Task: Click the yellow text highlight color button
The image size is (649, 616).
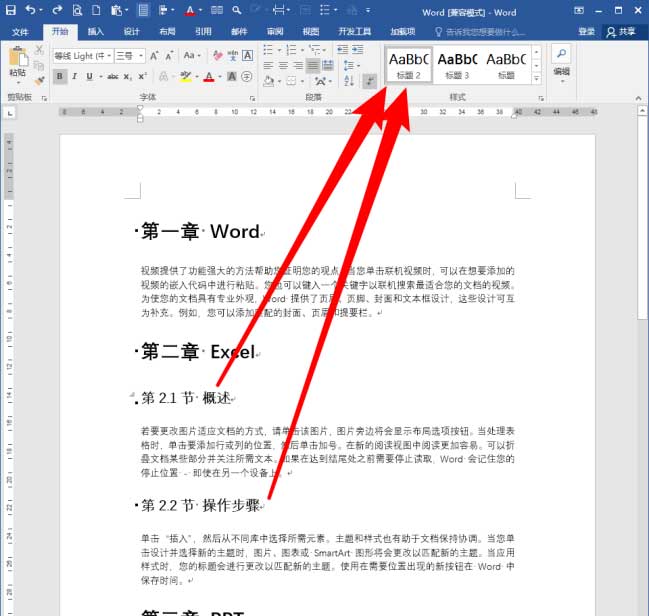Action: coord(186,77)
